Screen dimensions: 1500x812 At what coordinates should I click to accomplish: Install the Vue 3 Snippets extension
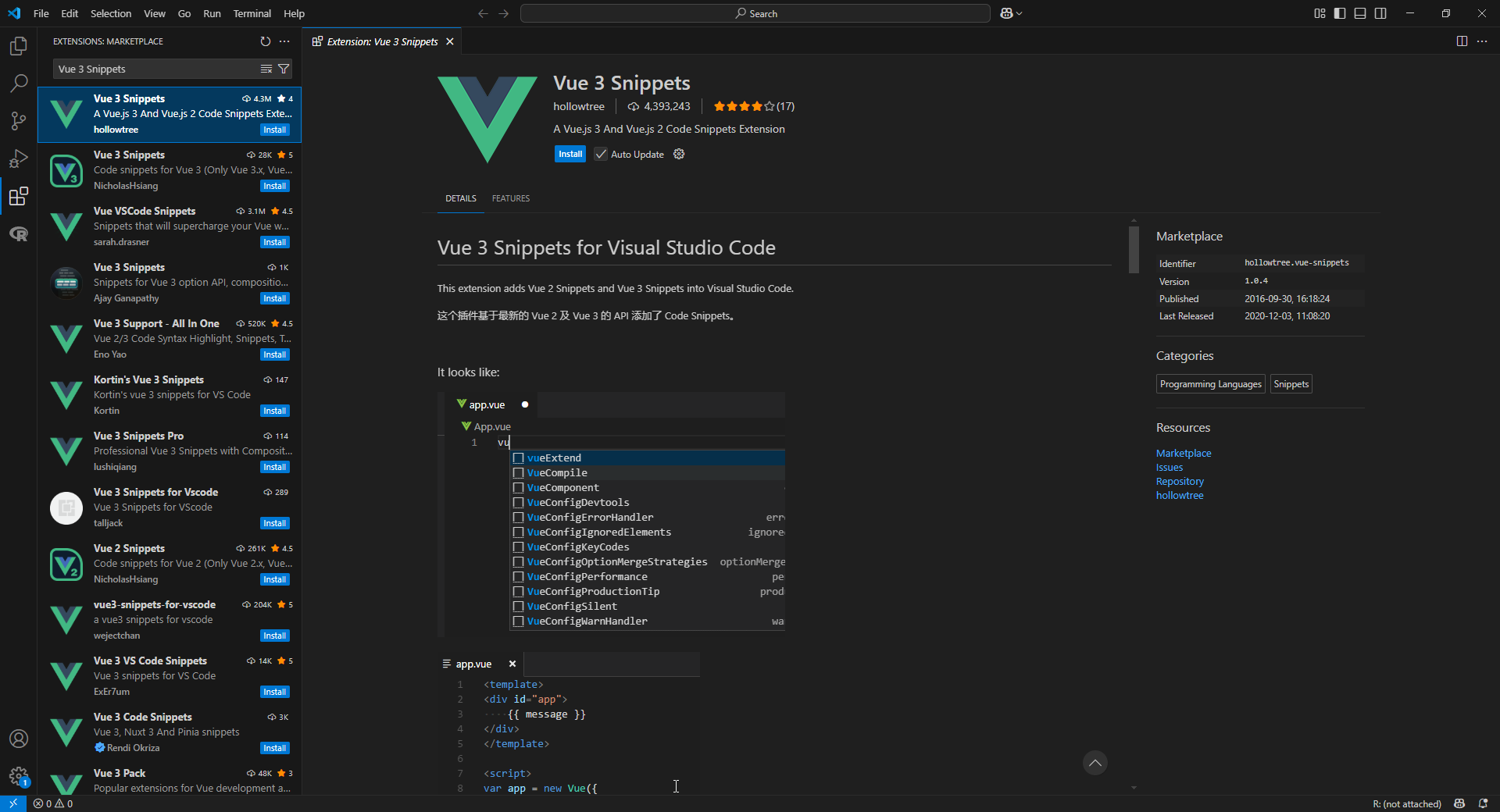tap(570, 154)
